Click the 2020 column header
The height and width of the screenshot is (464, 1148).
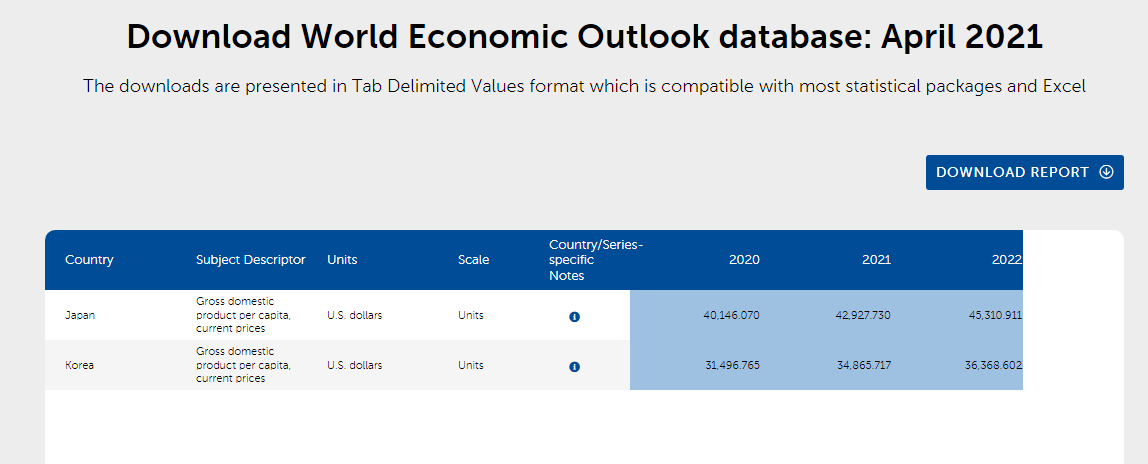744,260
